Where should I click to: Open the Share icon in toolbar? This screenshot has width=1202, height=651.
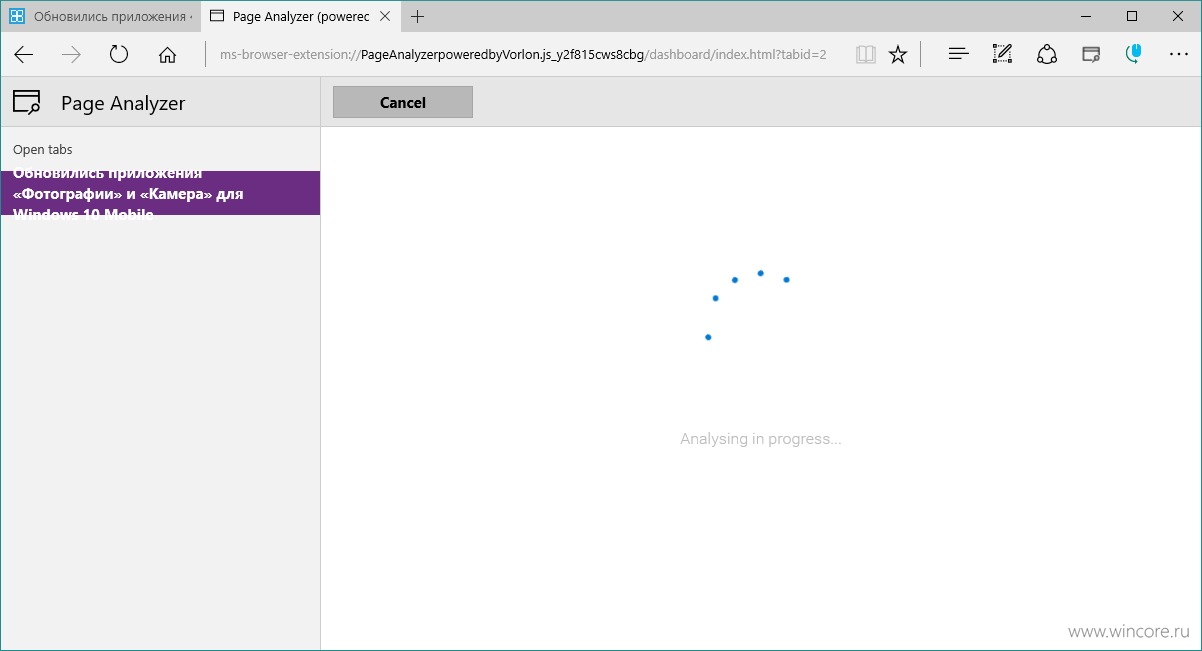pos(1046,55)
